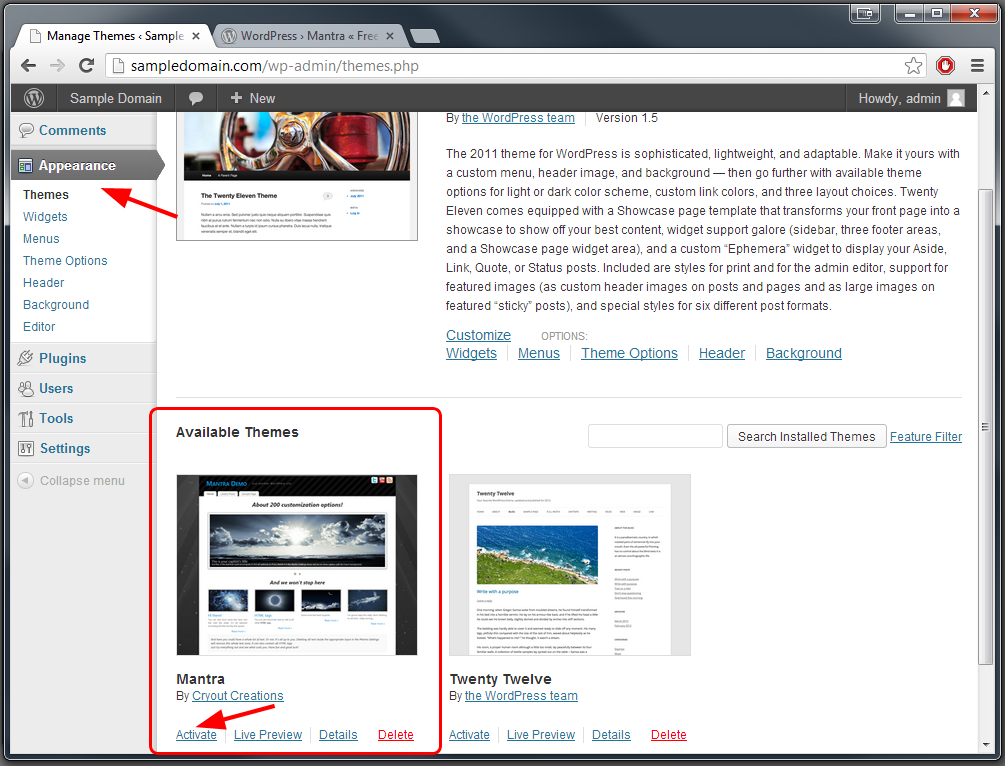The width and height of the screenshot is (1005, 766).
Task: Click the Appearance menu icon
Action: click(x=26, y=166)
